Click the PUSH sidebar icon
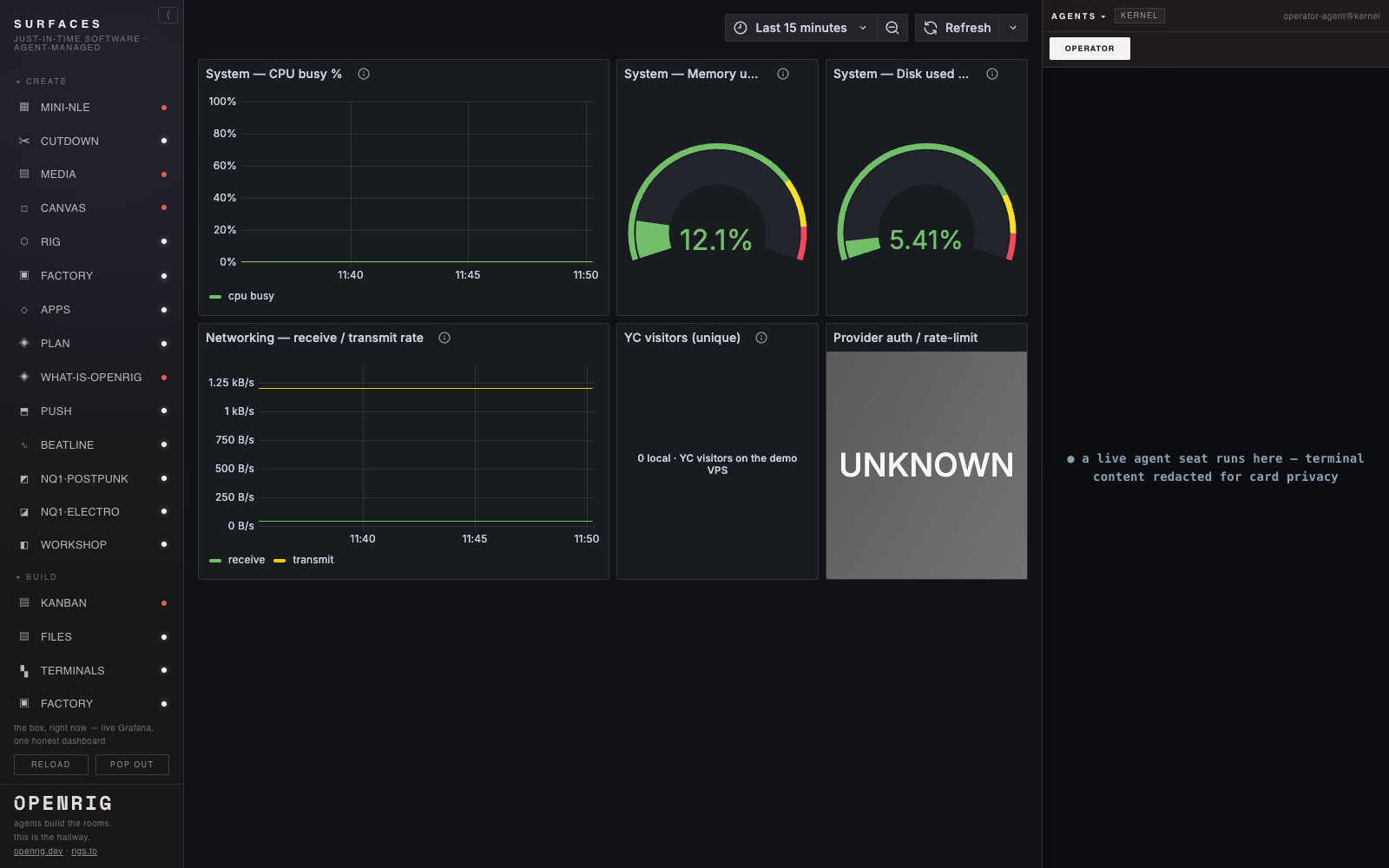Image resolution: width=1389 pixels, height=868 pixels. point(24,411)
